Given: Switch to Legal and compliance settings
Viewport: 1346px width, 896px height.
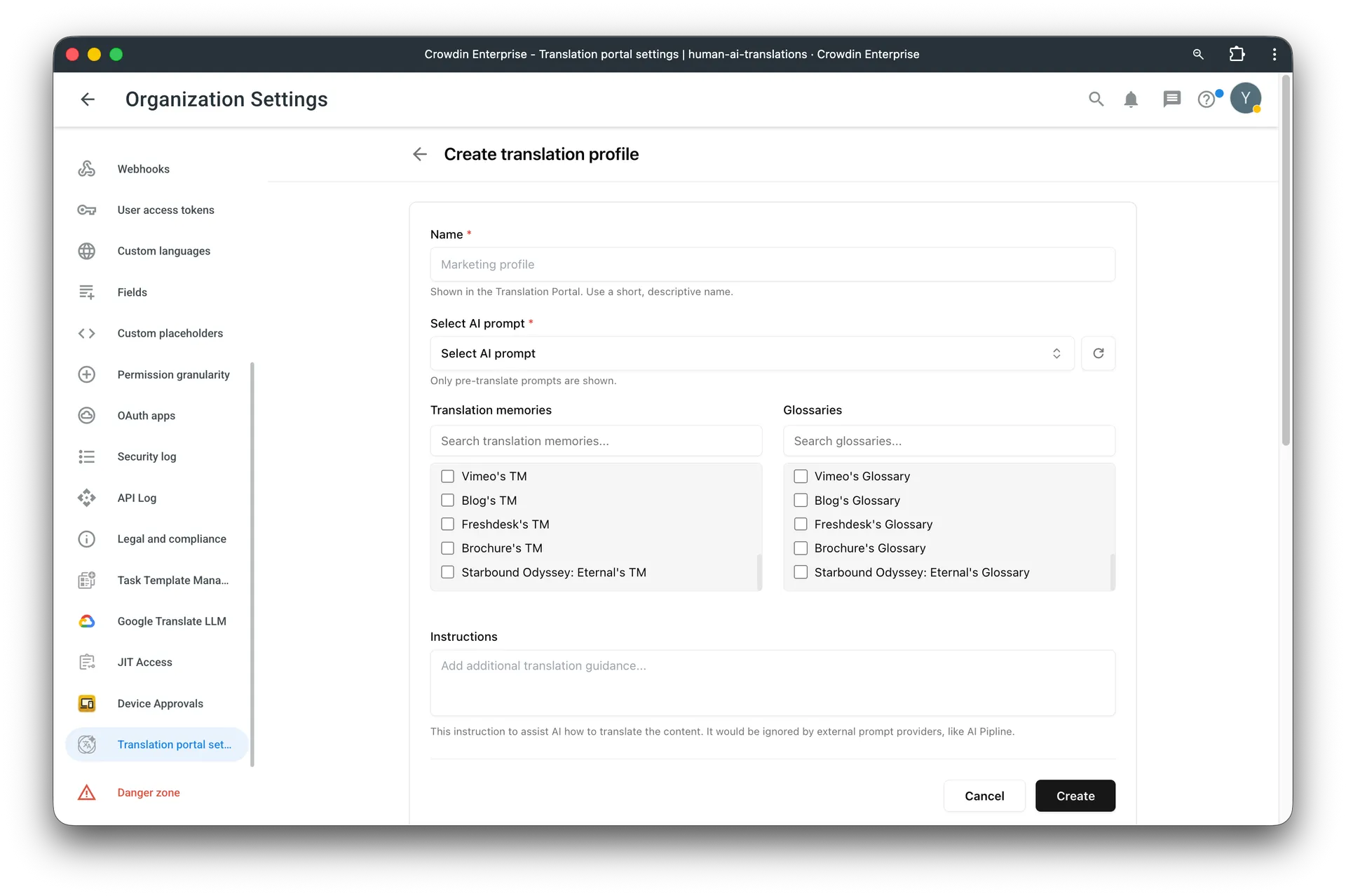Looking at the screenshot, I should pyautogui.click(x=171, y=538).
